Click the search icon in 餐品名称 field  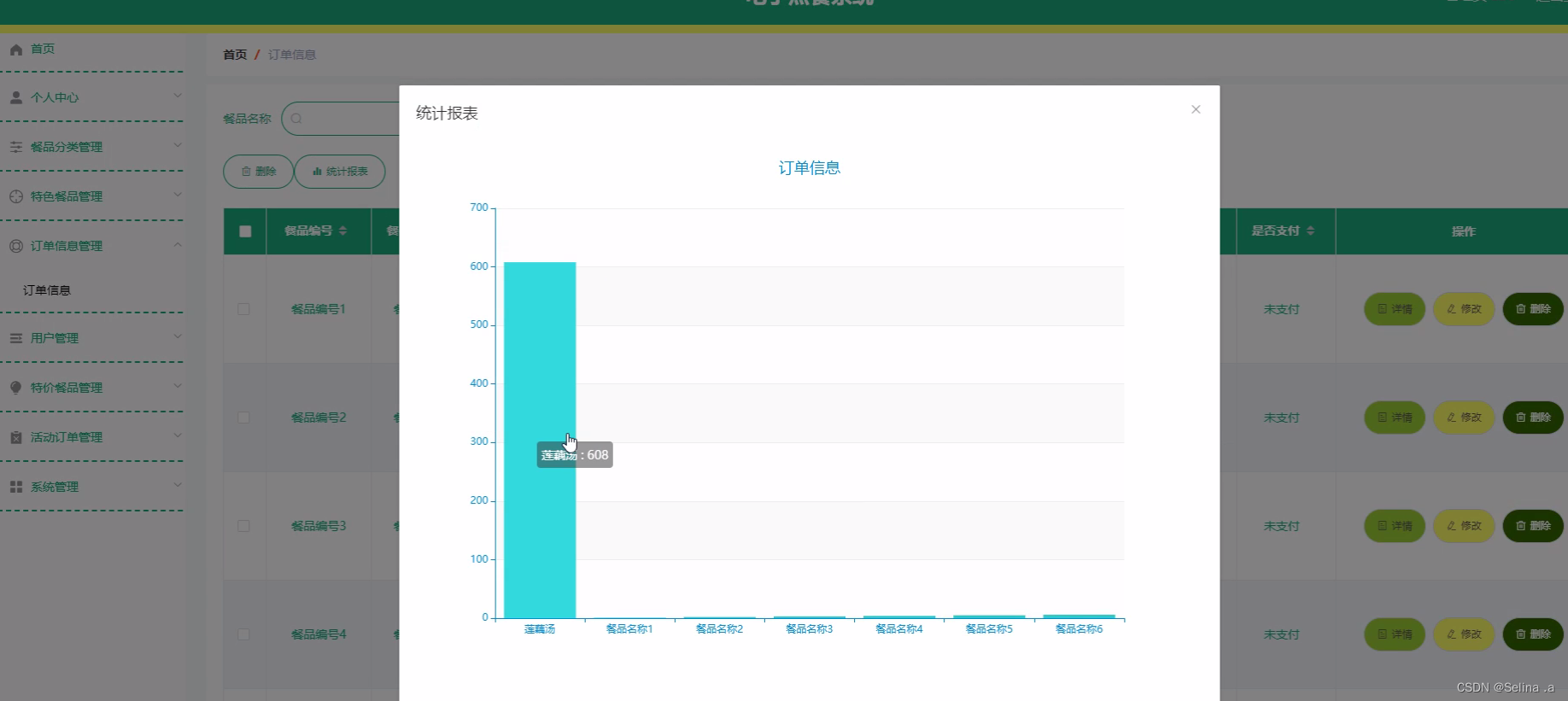click(296, 119)
